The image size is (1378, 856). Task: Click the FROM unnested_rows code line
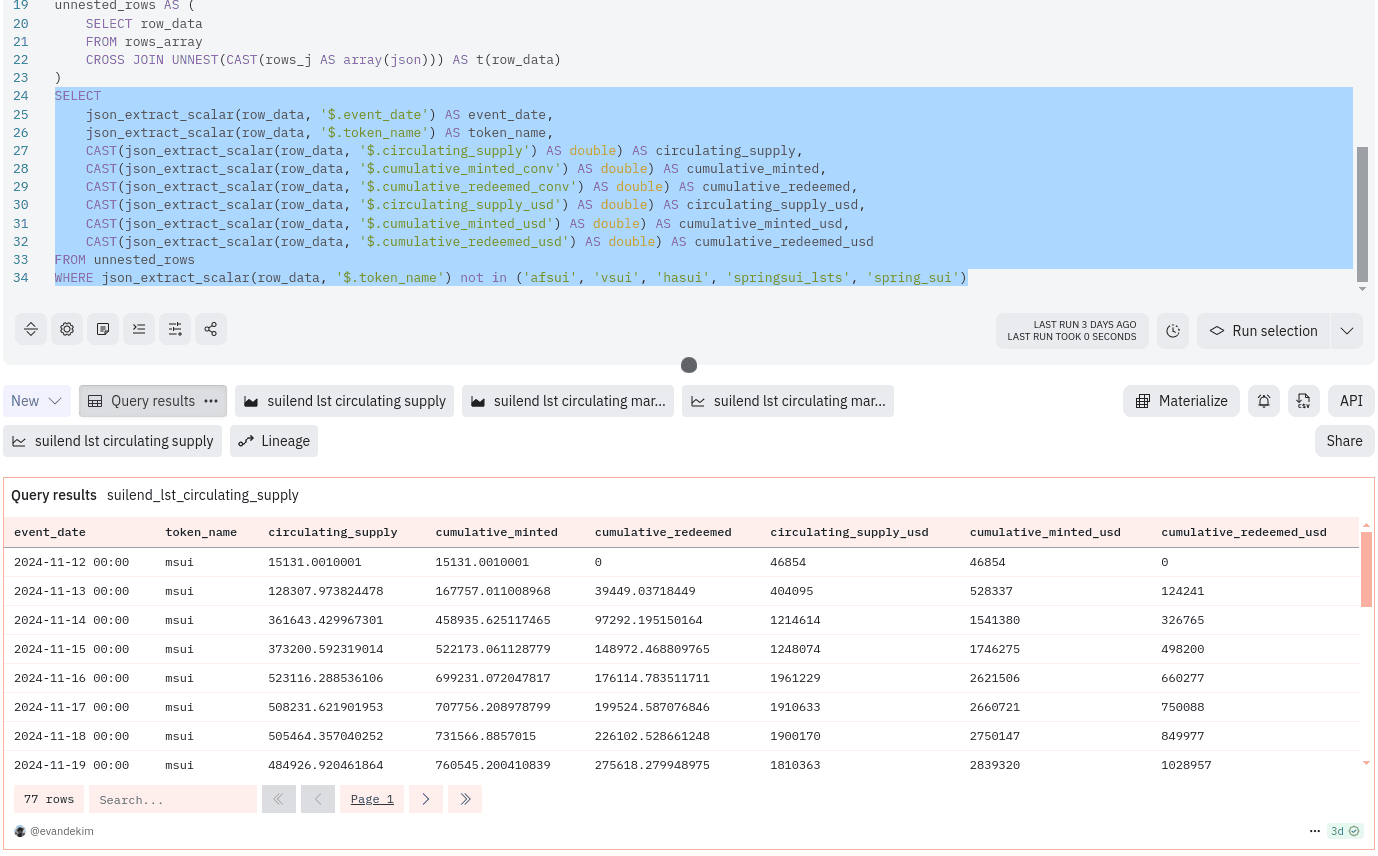click(x=125, y=260)
